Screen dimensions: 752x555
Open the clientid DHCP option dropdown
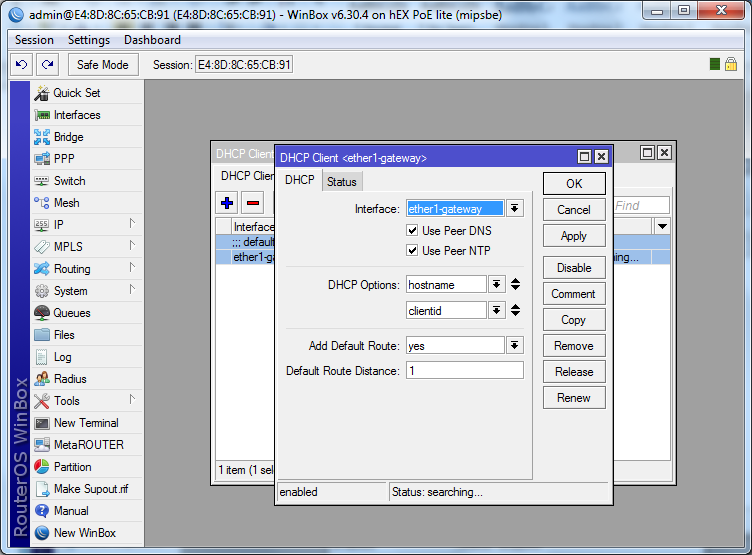496,310
